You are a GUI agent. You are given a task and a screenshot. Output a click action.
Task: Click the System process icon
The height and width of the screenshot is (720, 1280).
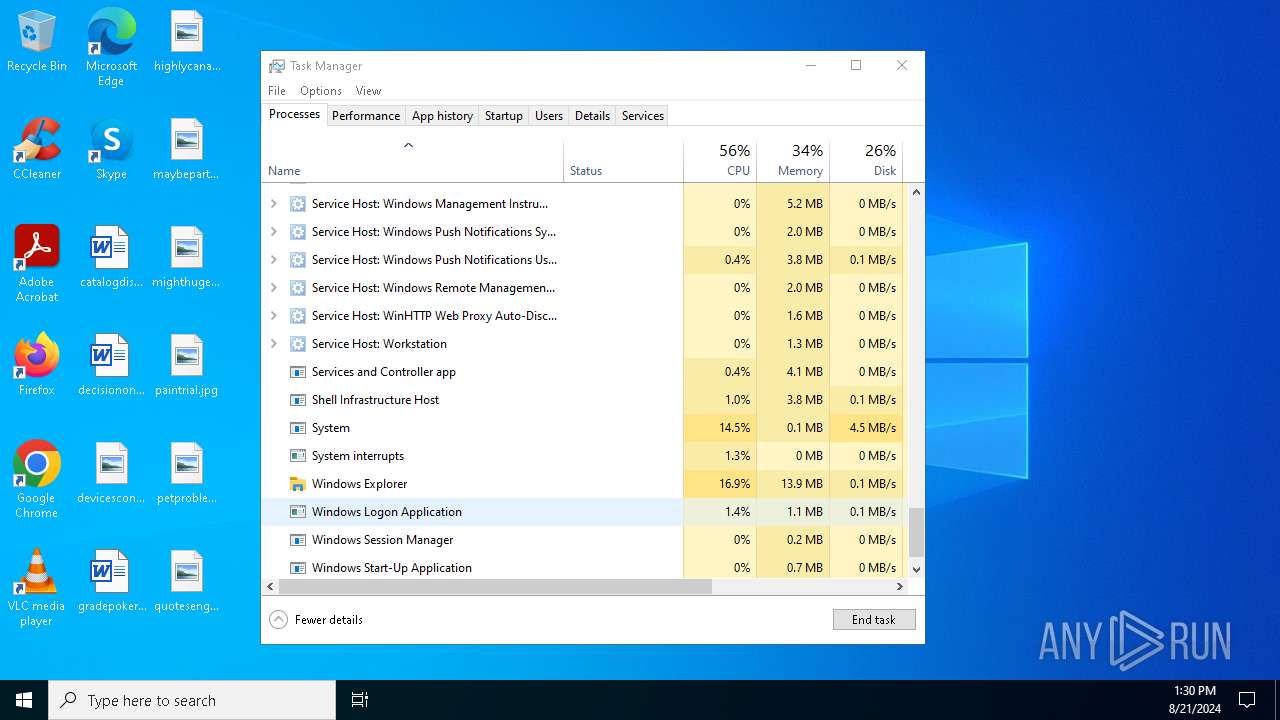click(297, 428)
